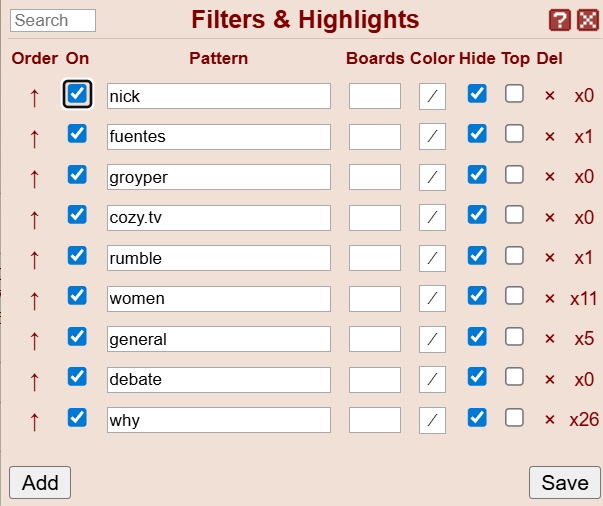Move the fuentes filter up
The width and height of the screenshot is (603, 506).
point(35,138)
